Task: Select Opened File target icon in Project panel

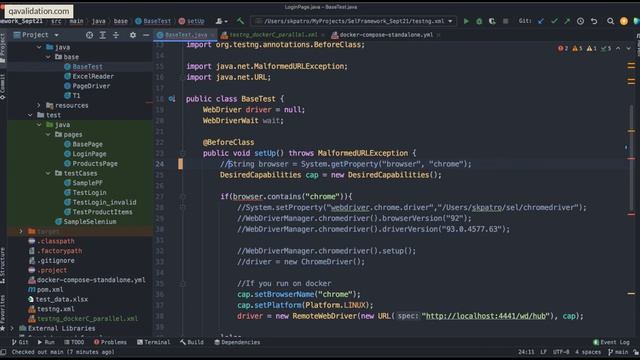Action: coord(89,35)
